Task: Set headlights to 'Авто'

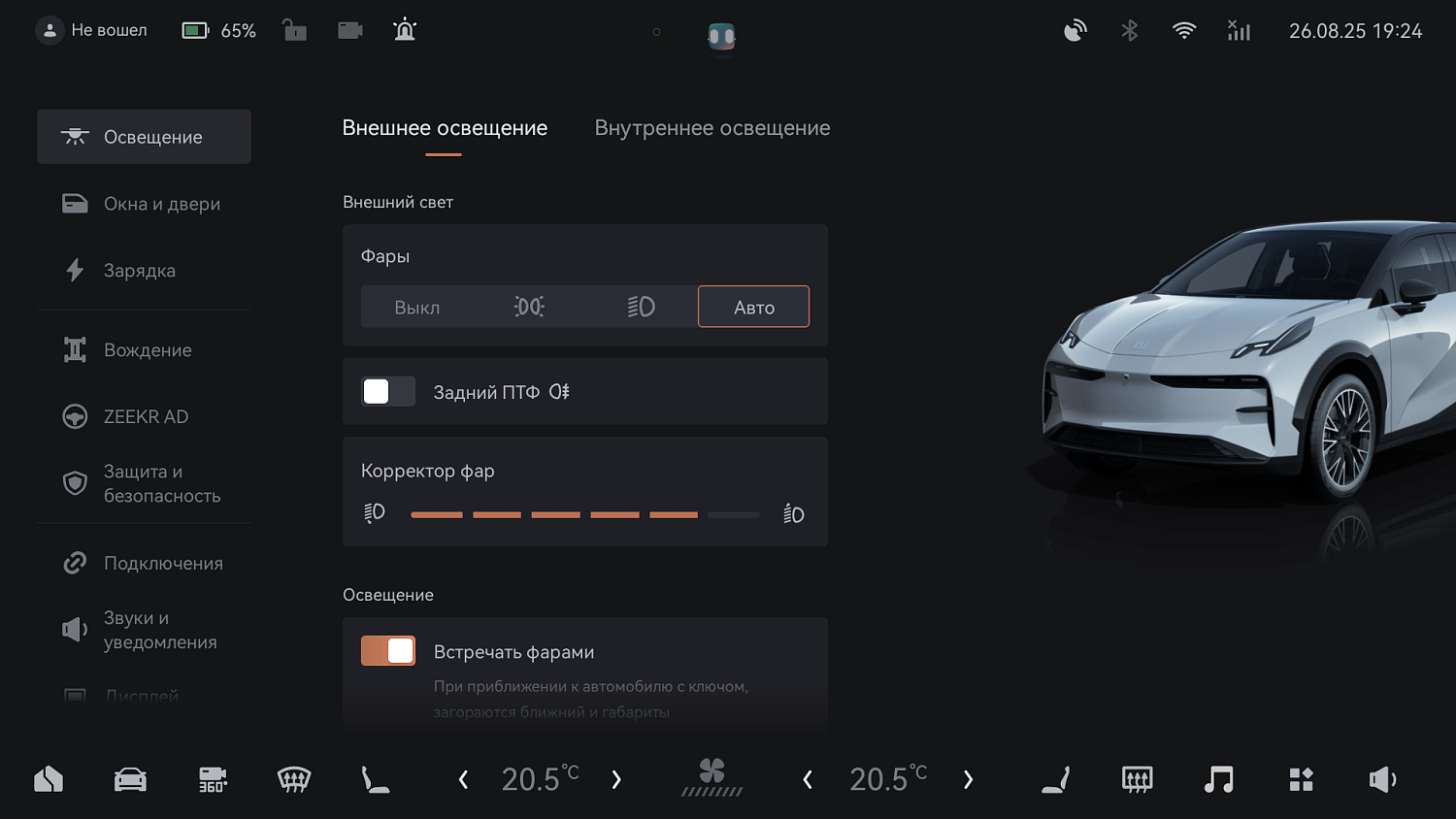Action: tap(753, 307)
